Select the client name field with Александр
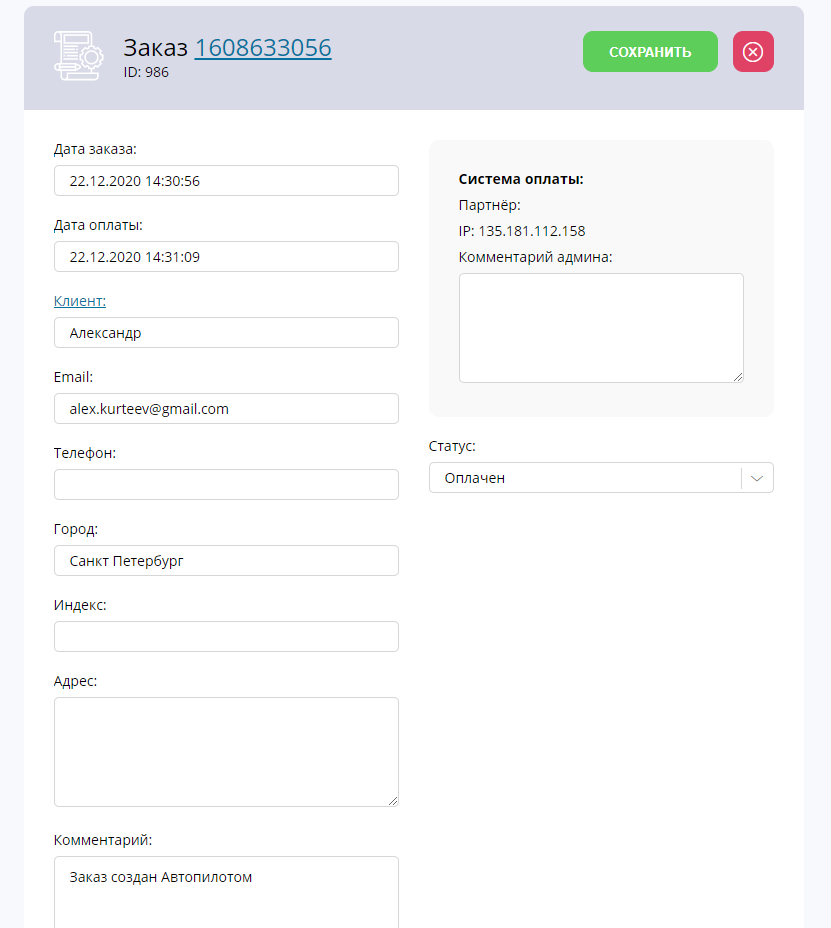Image resolution: width=831 pixels, height=928 pixels. coord(226,333)
